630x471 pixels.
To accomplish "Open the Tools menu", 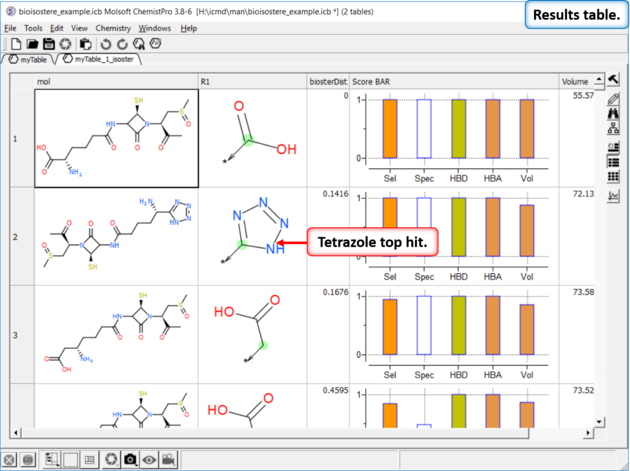I will tap(33, 28).
